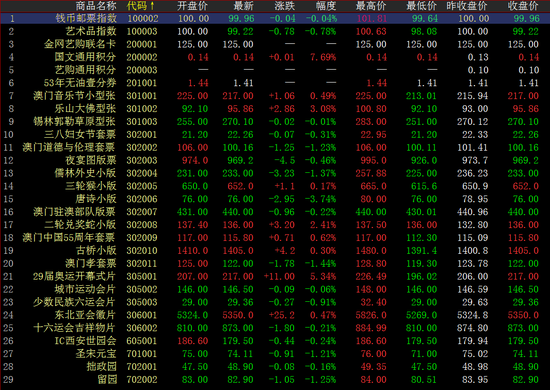Select the 澳门孝套票 item

91,263
